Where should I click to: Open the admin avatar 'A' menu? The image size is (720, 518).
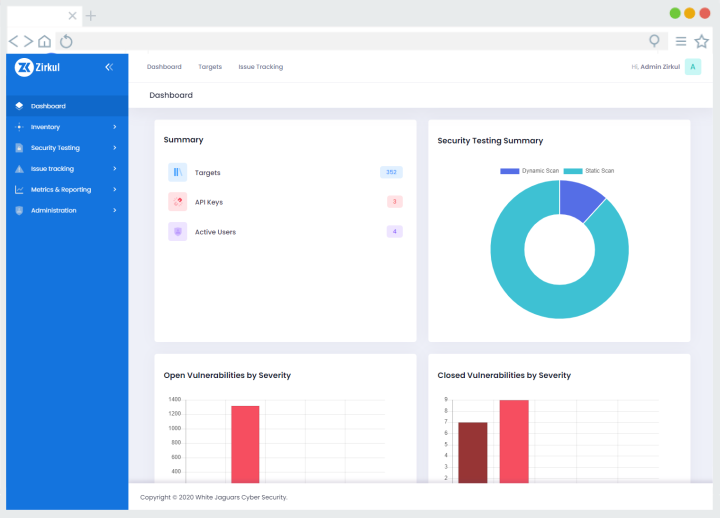click(x=692, y=67)
